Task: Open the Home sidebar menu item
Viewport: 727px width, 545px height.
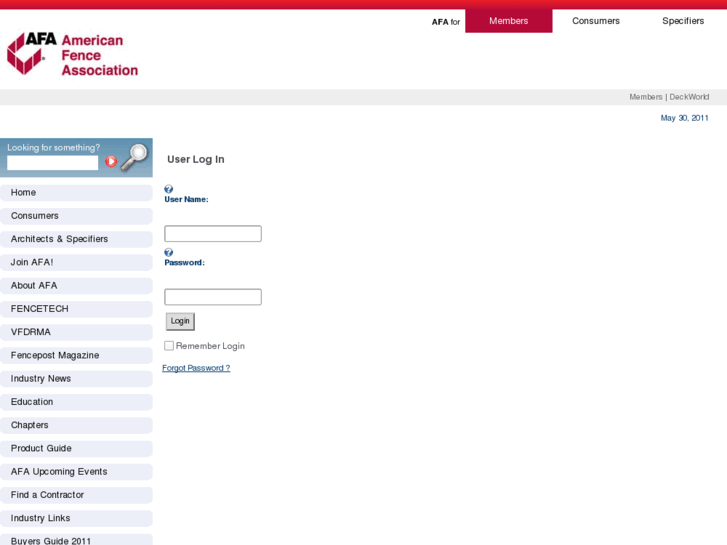Action: (x=77, y=192)
